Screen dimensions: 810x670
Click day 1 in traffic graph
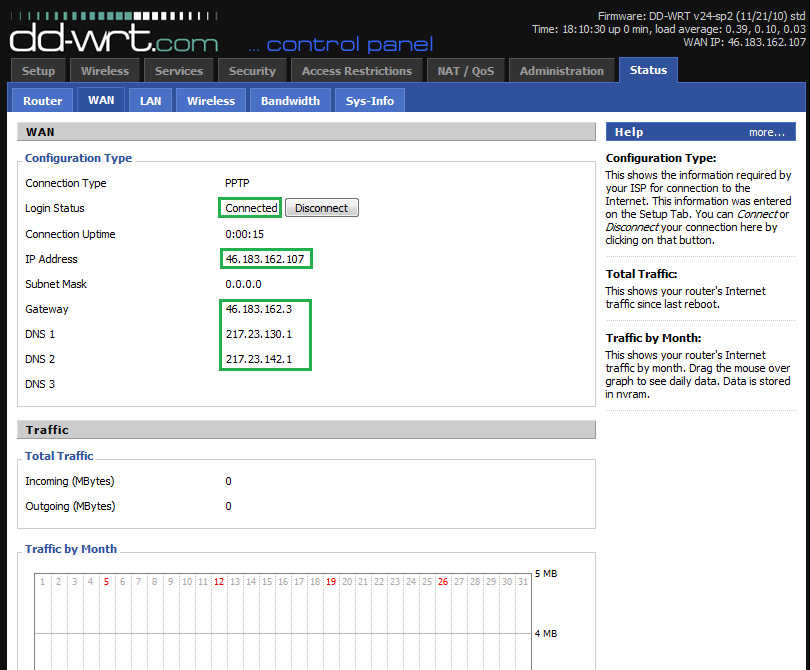tap(42, 582)
